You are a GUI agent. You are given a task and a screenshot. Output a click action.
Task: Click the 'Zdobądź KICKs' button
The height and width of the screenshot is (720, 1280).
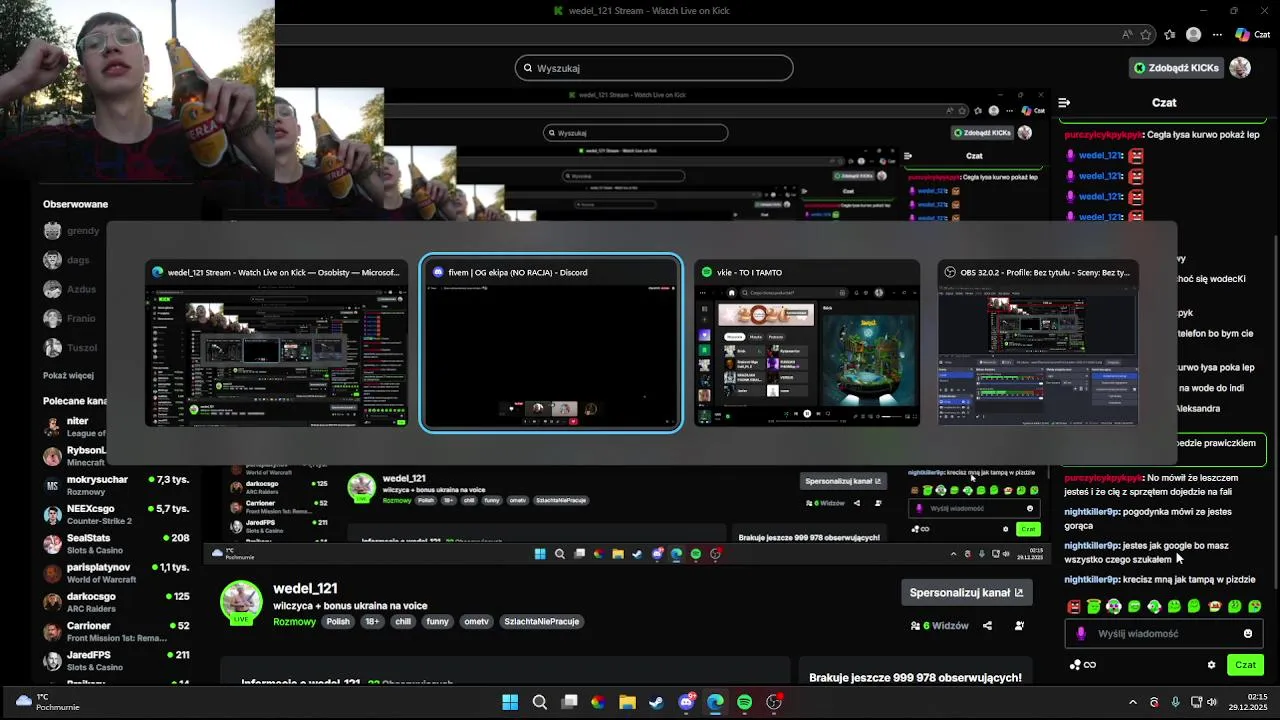[1176, 68]
